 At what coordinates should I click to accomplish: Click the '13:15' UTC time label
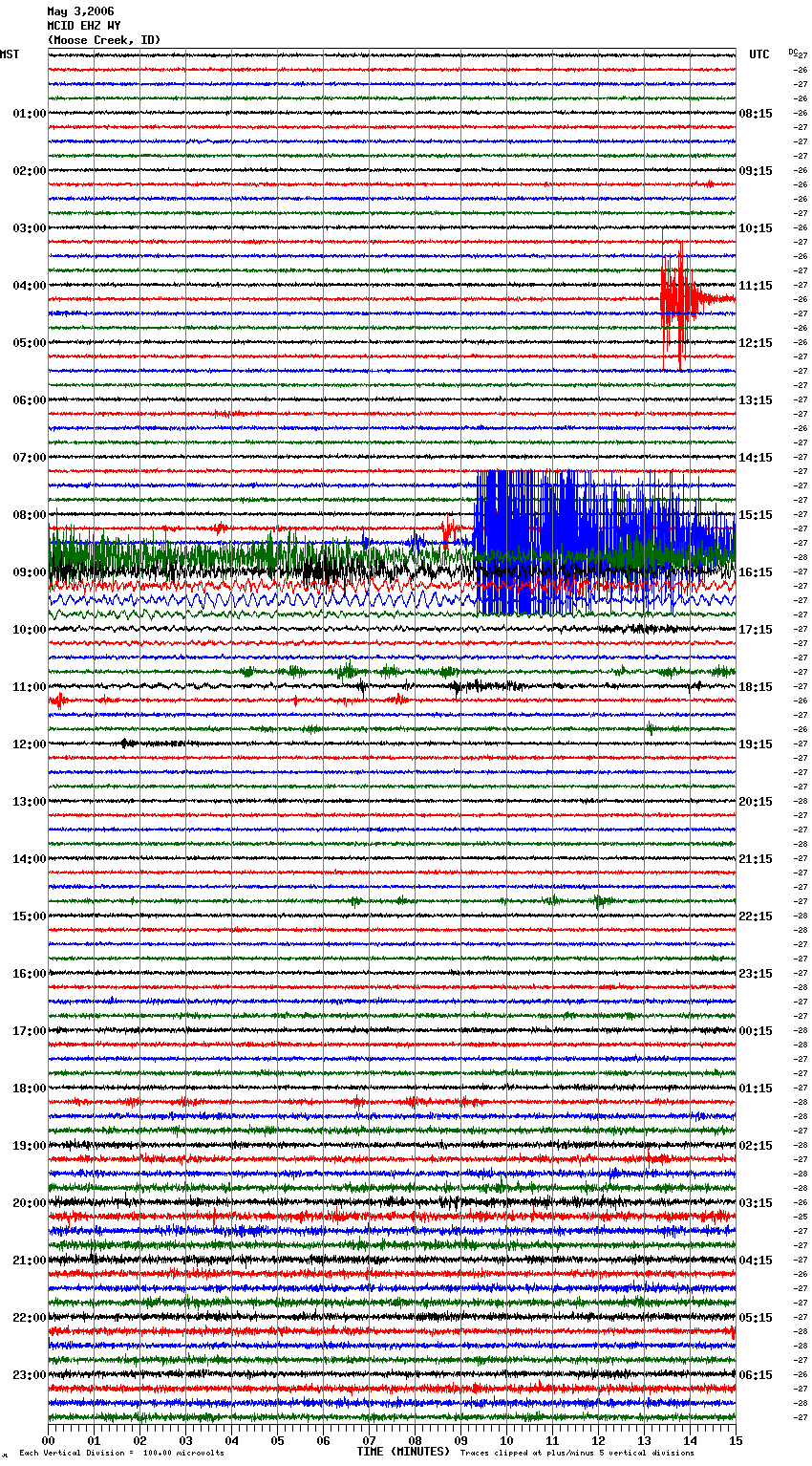pyautogui.click(x=756, y=400)
